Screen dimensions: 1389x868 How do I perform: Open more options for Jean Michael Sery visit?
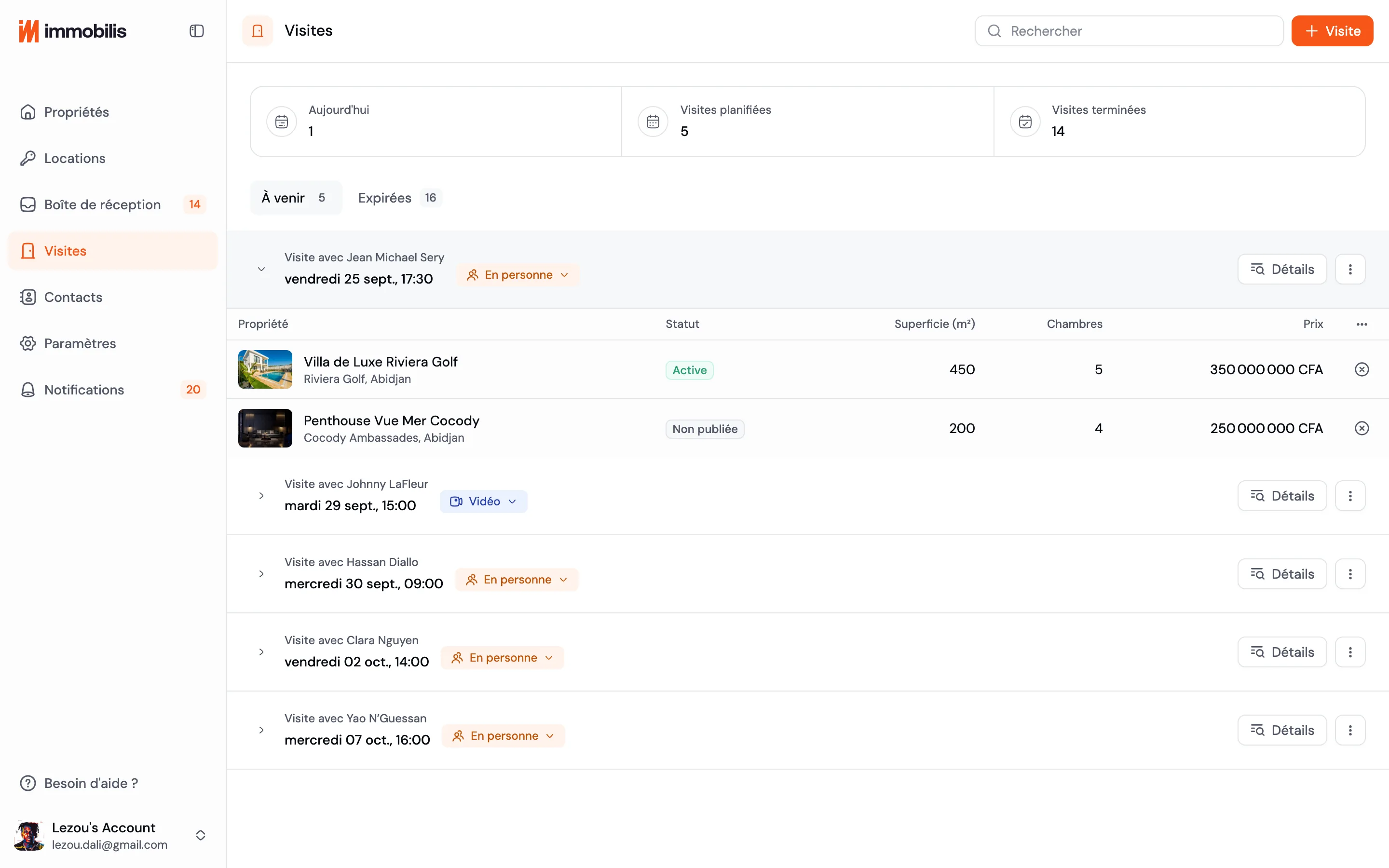click(x=1350, y=269)
